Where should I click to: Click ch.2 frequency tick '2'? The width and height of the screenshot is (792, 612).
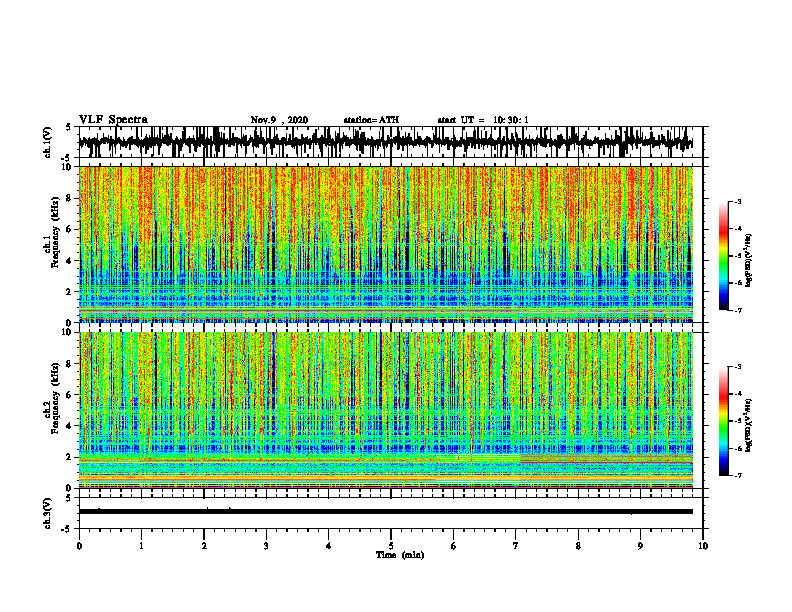[70, 457]
